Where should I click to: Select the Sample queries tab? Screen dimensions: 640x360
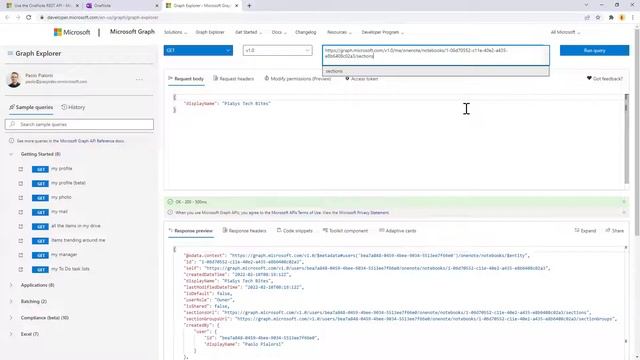(31, 107)
